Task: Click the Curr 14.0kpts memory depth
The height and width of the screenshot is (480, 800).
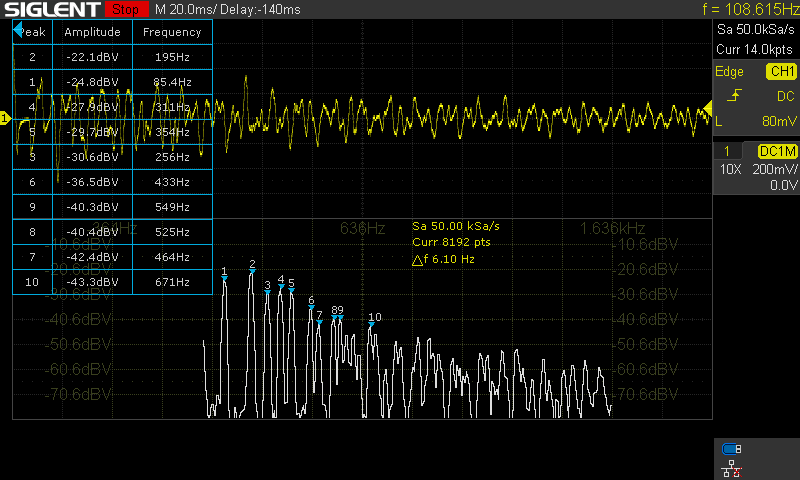Action: coord(754,49)
